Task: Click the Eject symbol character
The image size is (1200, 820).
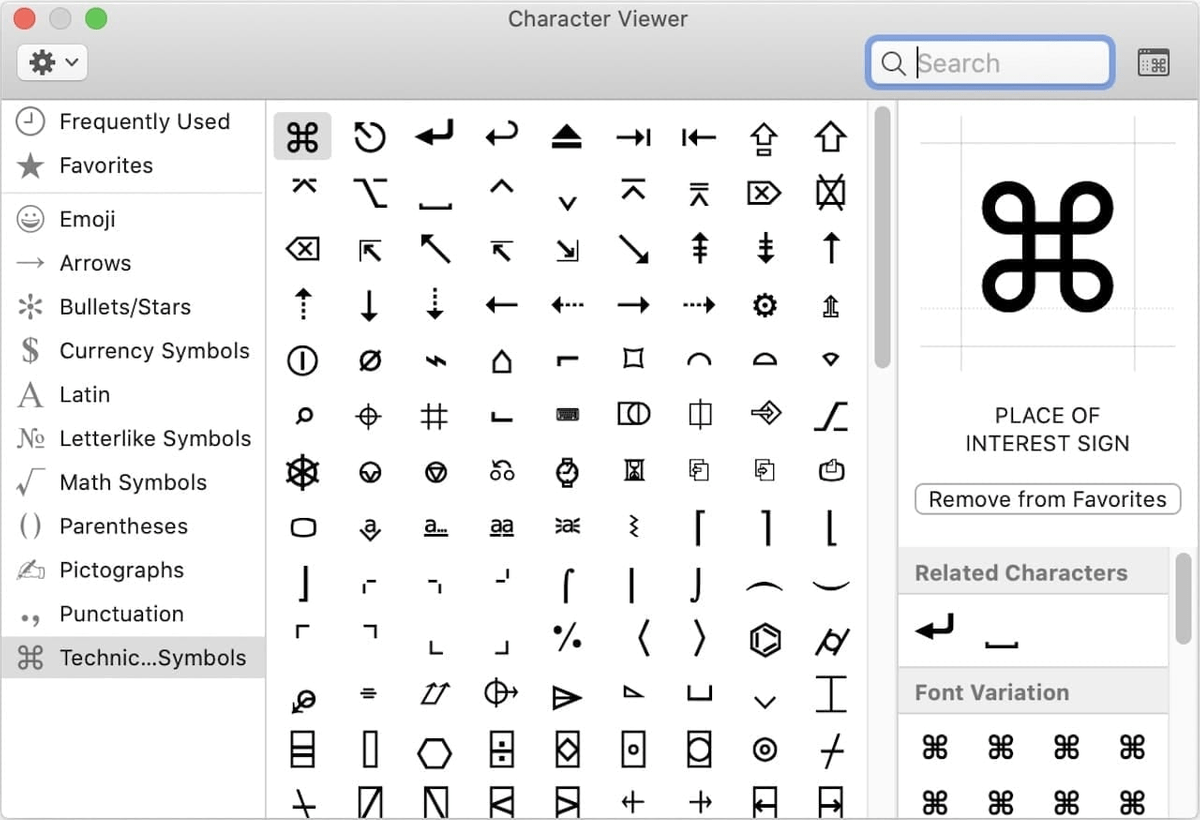Action: click(x=567, y=136)
